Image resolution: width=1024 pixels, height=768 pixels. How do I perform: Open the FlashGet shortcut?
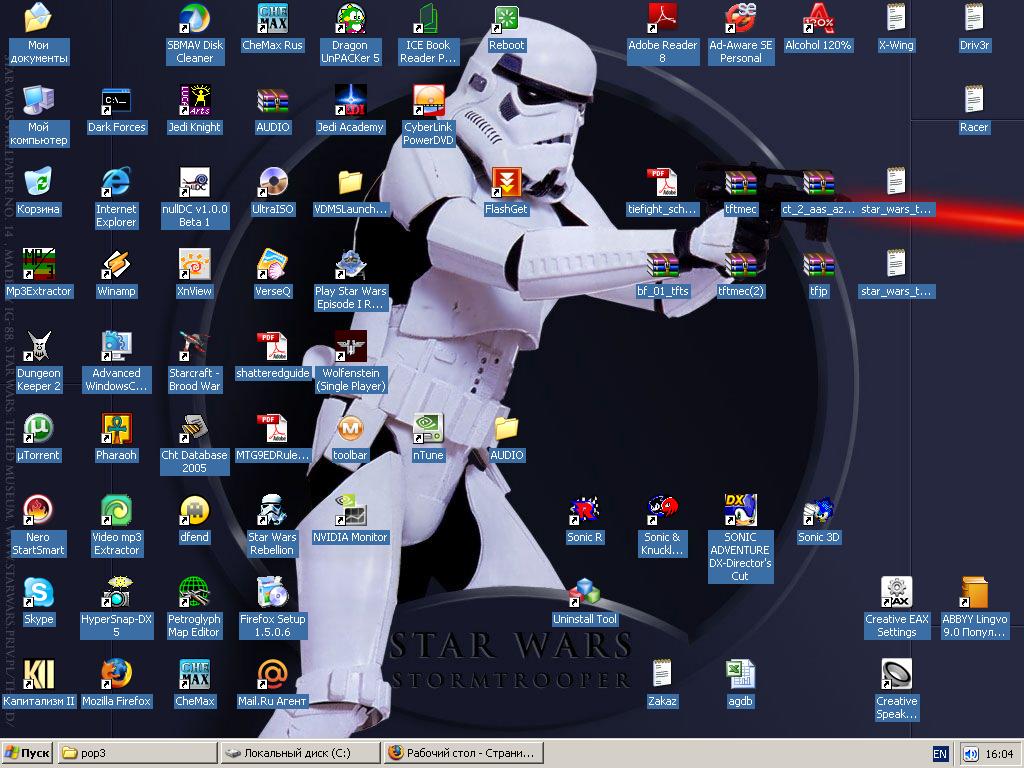(506, 183)
